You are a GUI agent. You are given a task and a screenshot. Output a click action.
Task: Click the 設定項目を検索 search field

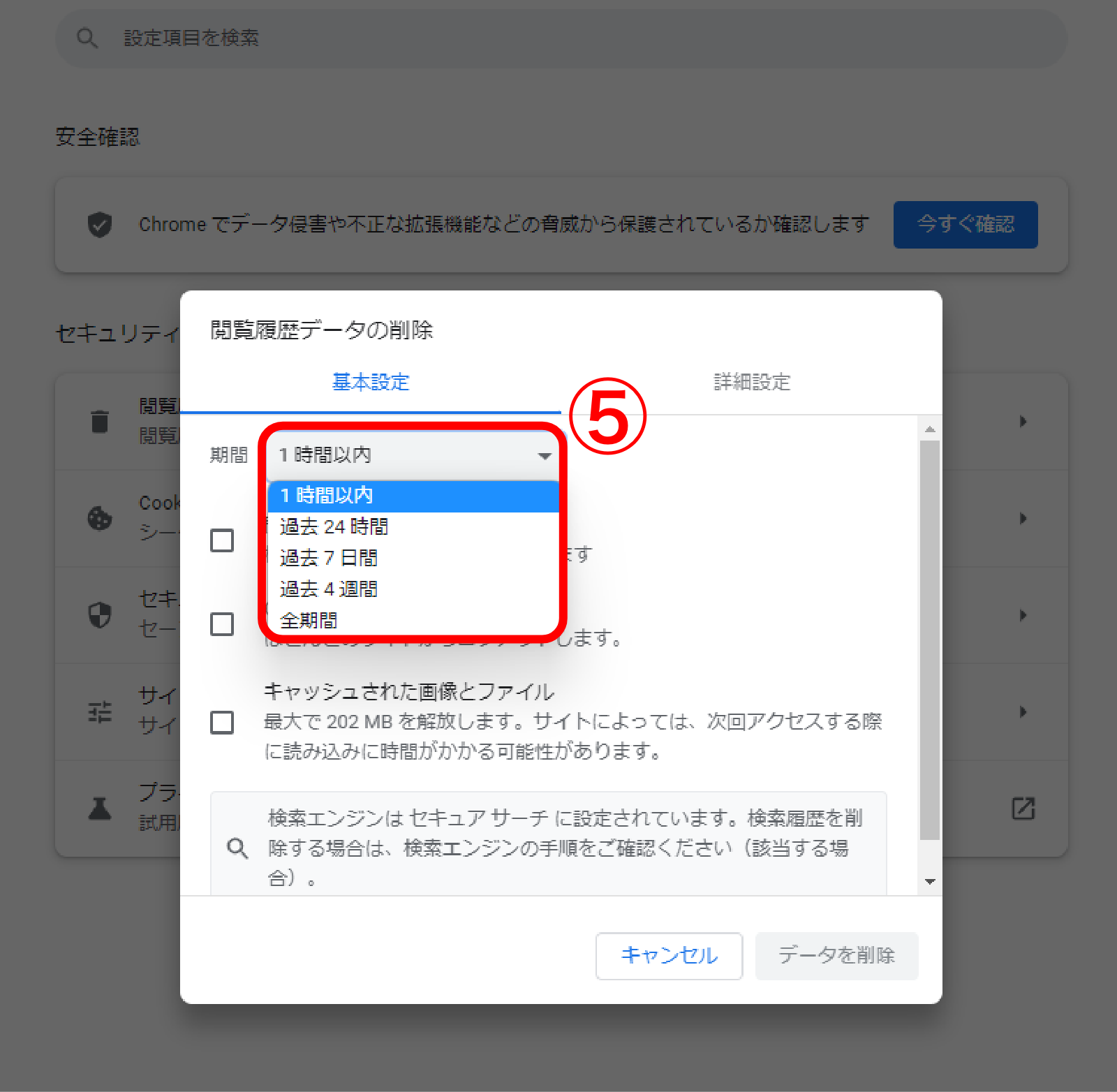coord(561,38)
